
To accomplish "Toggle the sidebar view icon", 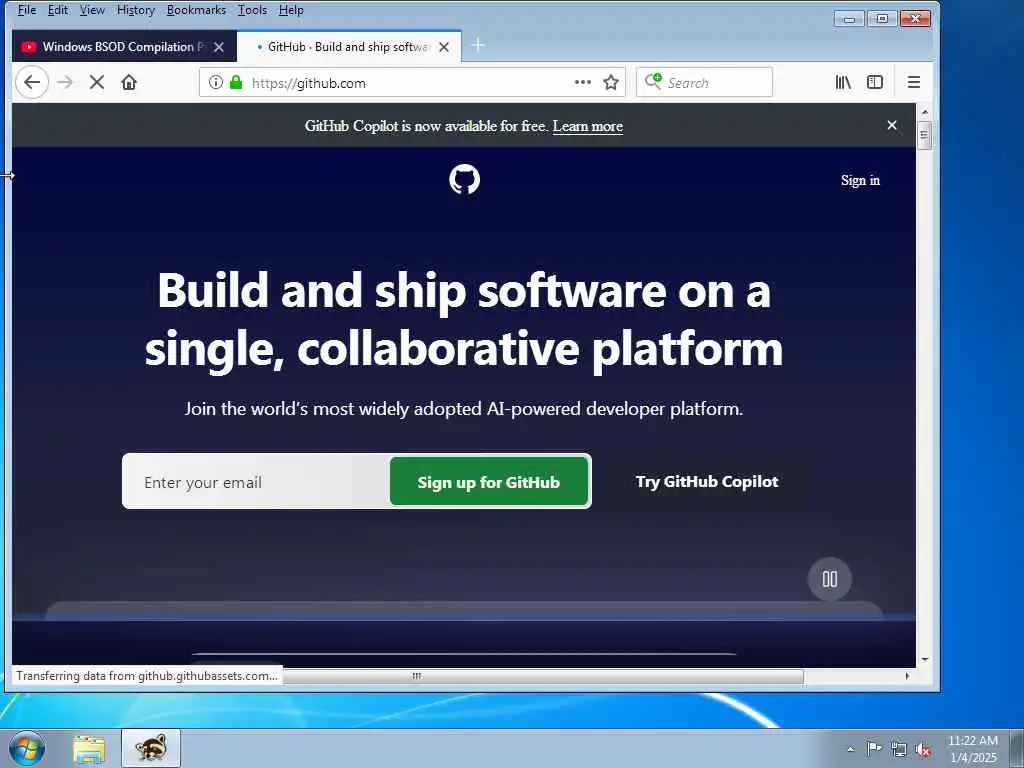I will pyautogui.click(x=875, y=82).
